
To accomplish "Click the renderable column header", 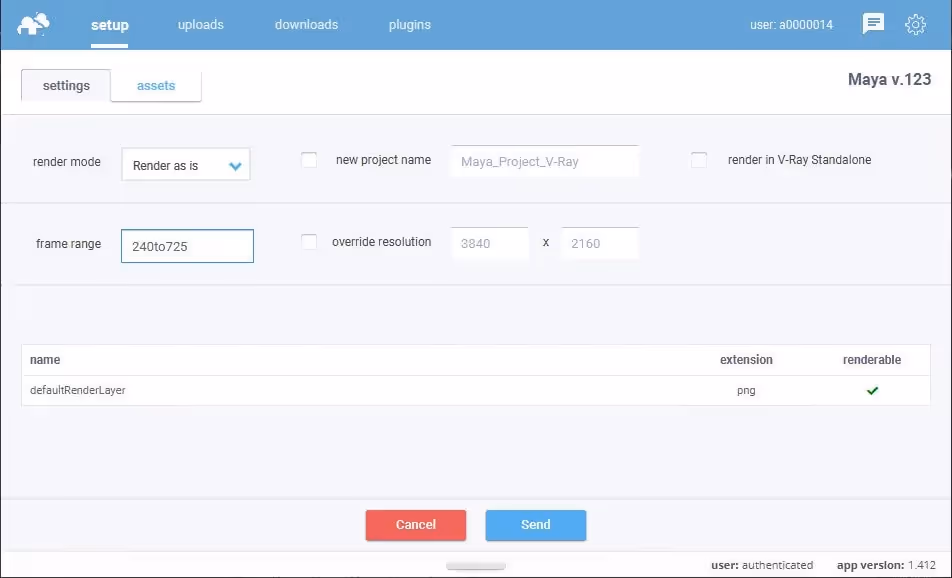I will (x=872, y=360).
